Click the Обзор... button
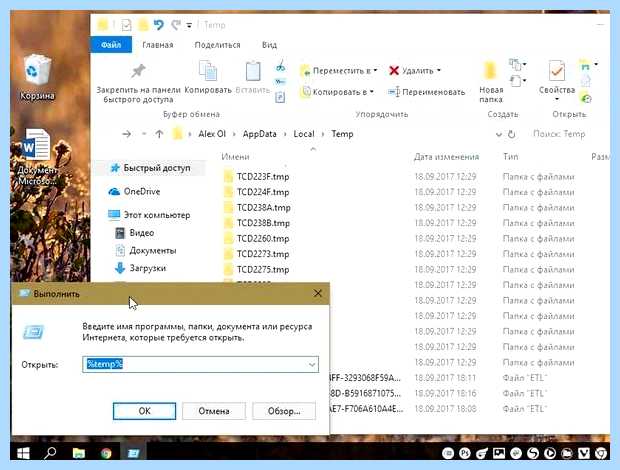This screenshot has height=470, width=620. tap(284, 411)
